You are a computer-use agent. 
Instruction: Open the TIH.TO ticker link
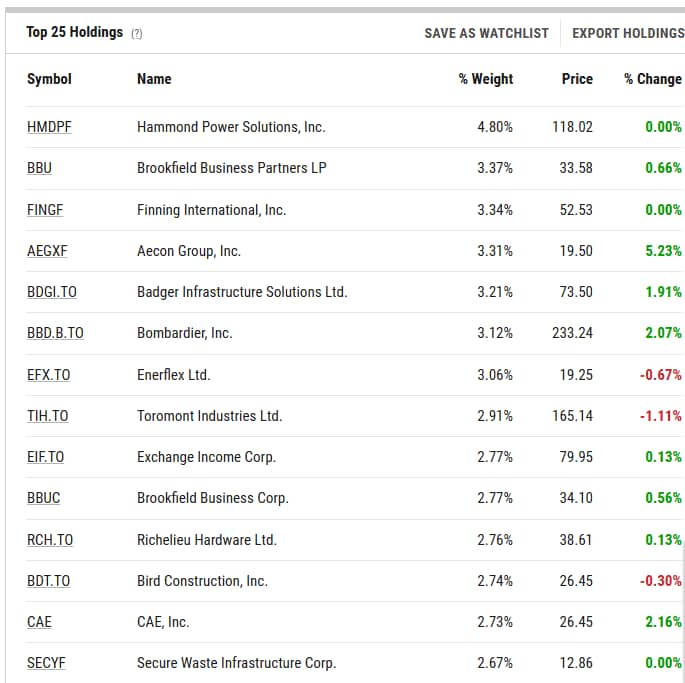(x=47, y=416)
